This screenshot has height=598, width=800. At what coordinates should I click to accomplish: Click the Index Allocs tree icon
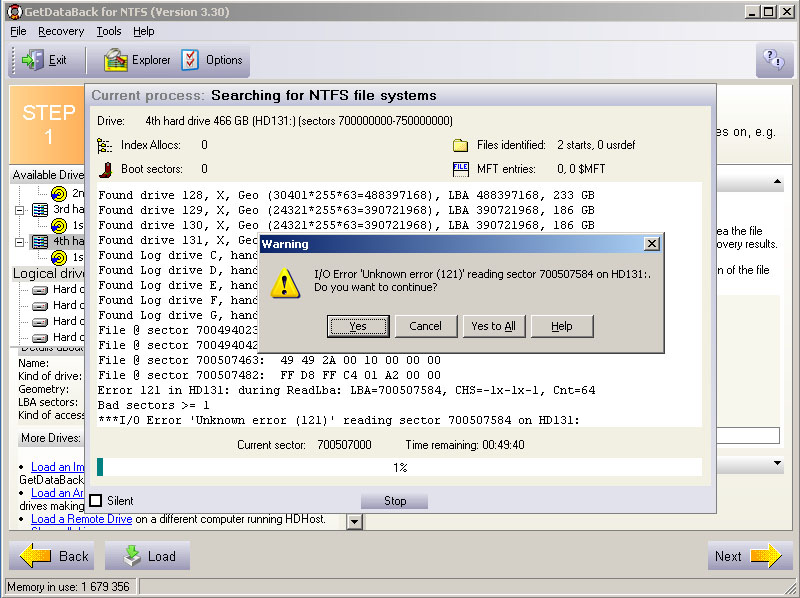[104, 146]
